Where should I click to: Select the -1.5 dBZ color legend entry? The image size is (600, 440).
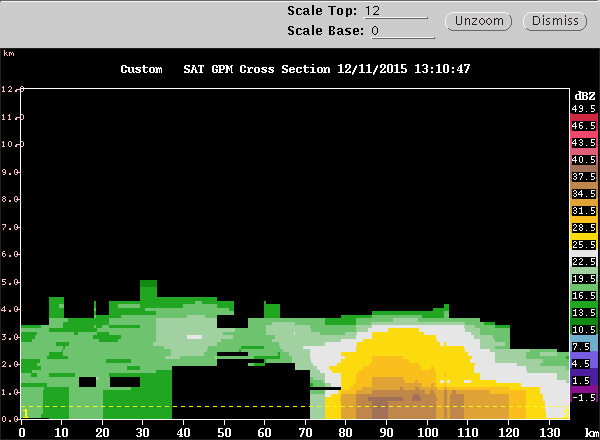584,398
